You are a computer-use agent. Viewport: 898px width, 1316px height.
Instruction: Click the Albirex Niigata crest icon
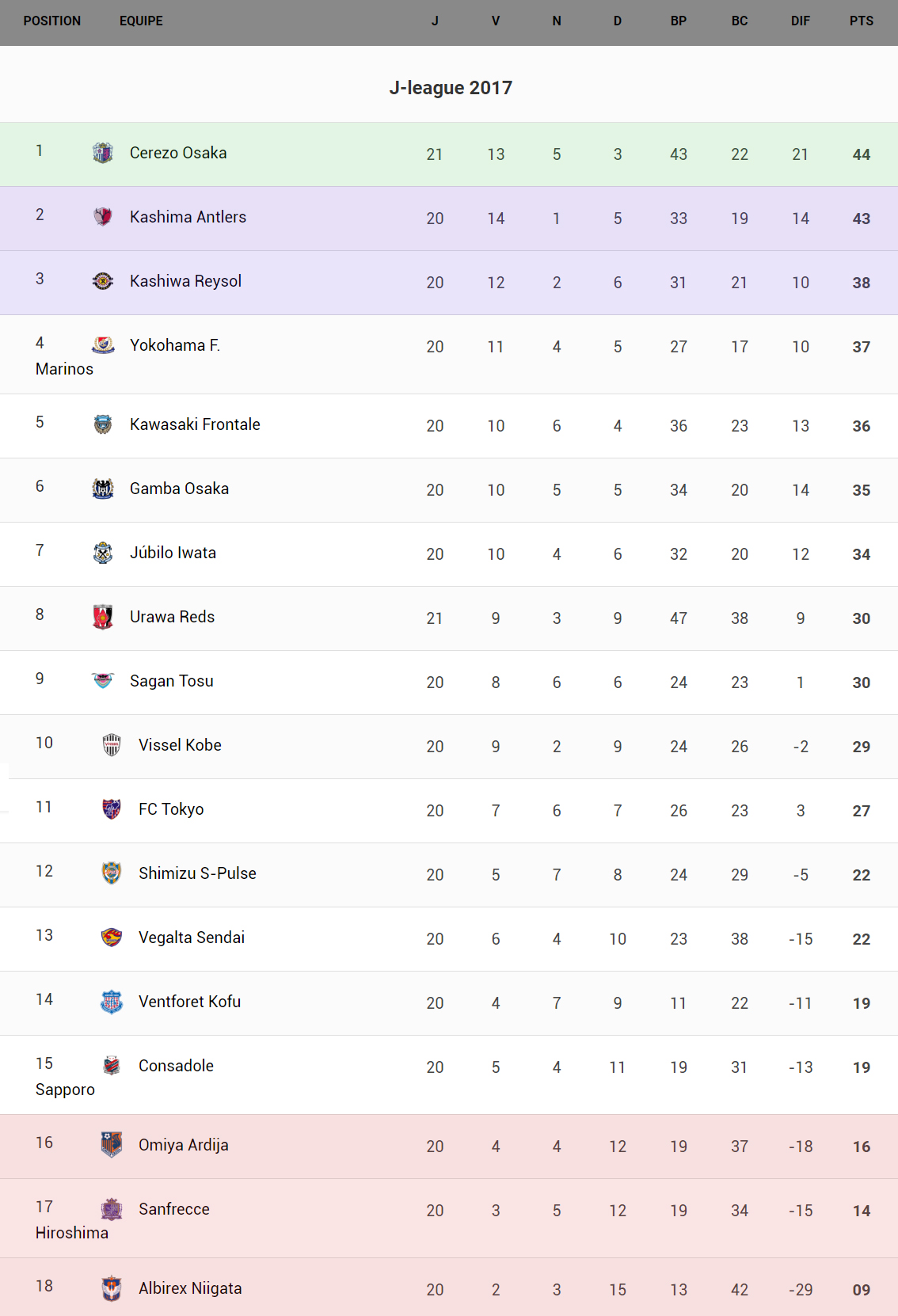tap(112, 1288)
